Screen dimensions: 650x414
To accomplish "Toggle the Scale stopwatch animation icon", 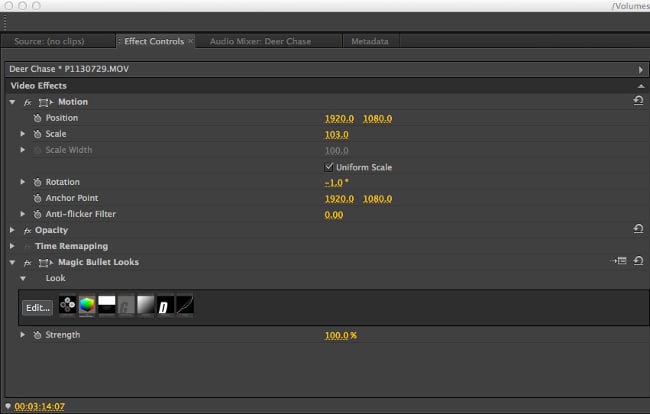I will [x=37, y=134].
